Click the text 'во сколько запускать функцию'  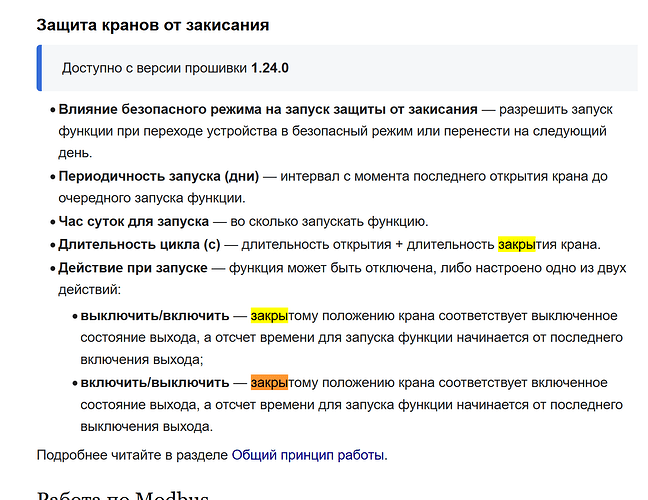pos(329,221)
